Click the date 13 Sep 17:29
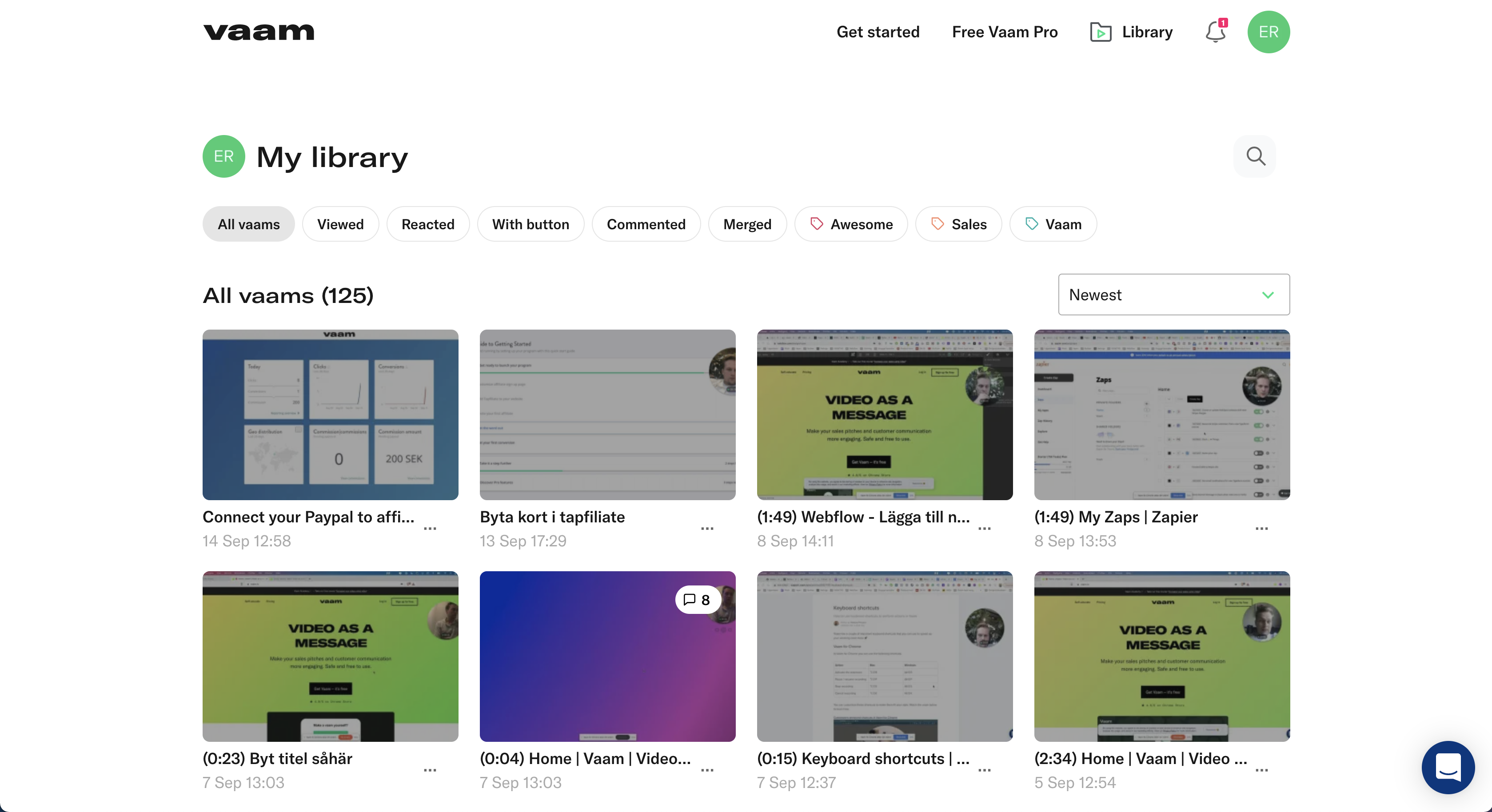 tap(523, 541)
